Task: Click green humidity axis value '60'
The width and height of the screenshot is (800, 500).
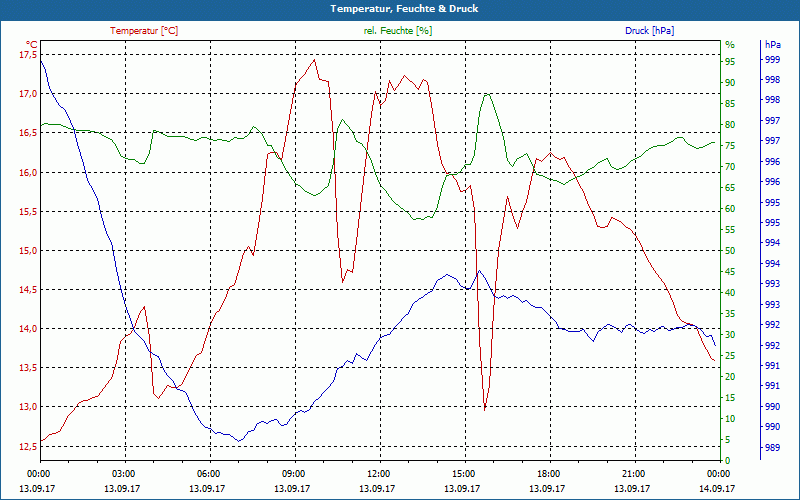Action: coord(730,209)
